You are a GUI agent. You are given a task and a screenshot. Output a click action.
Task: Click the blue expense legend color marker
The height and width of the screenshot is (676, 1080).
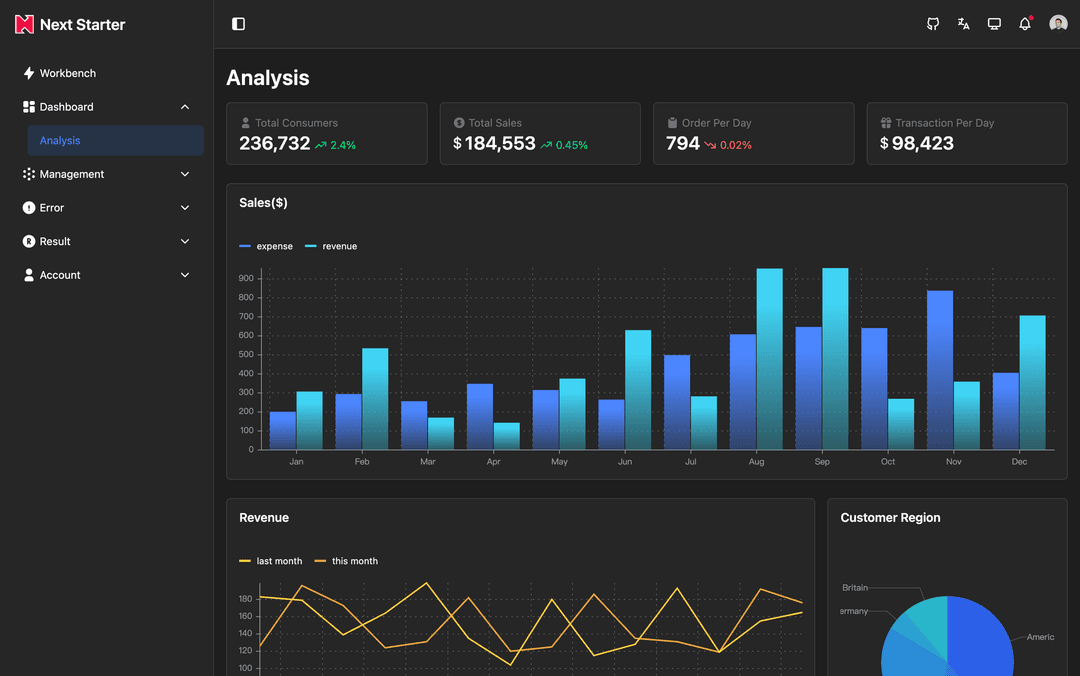(x=245, y=246)
